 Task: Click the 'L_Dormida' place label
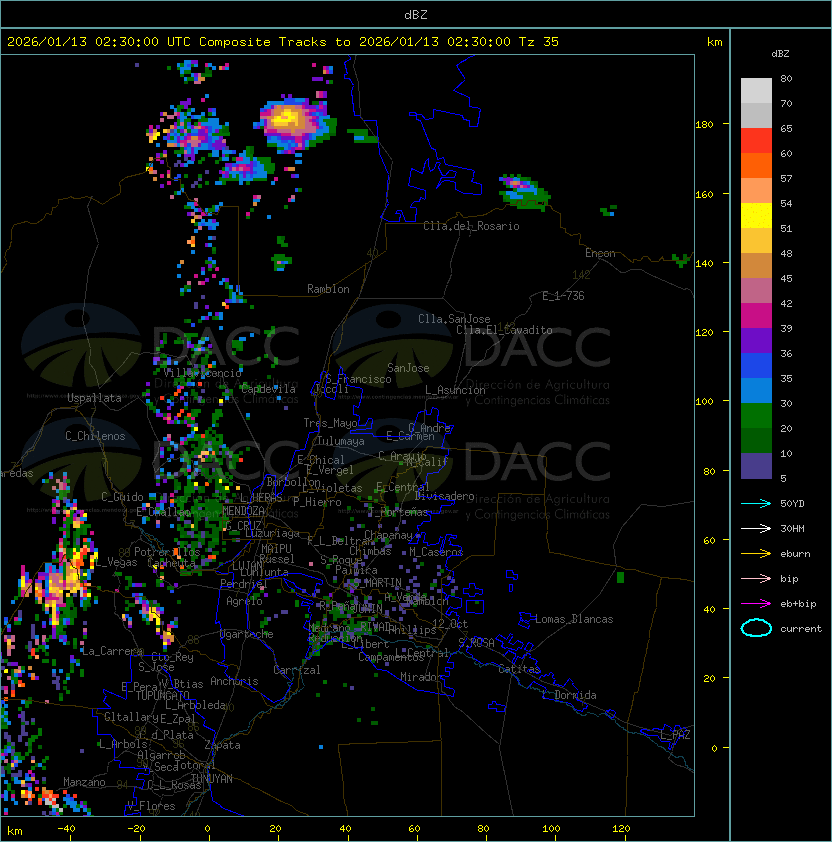569,695
